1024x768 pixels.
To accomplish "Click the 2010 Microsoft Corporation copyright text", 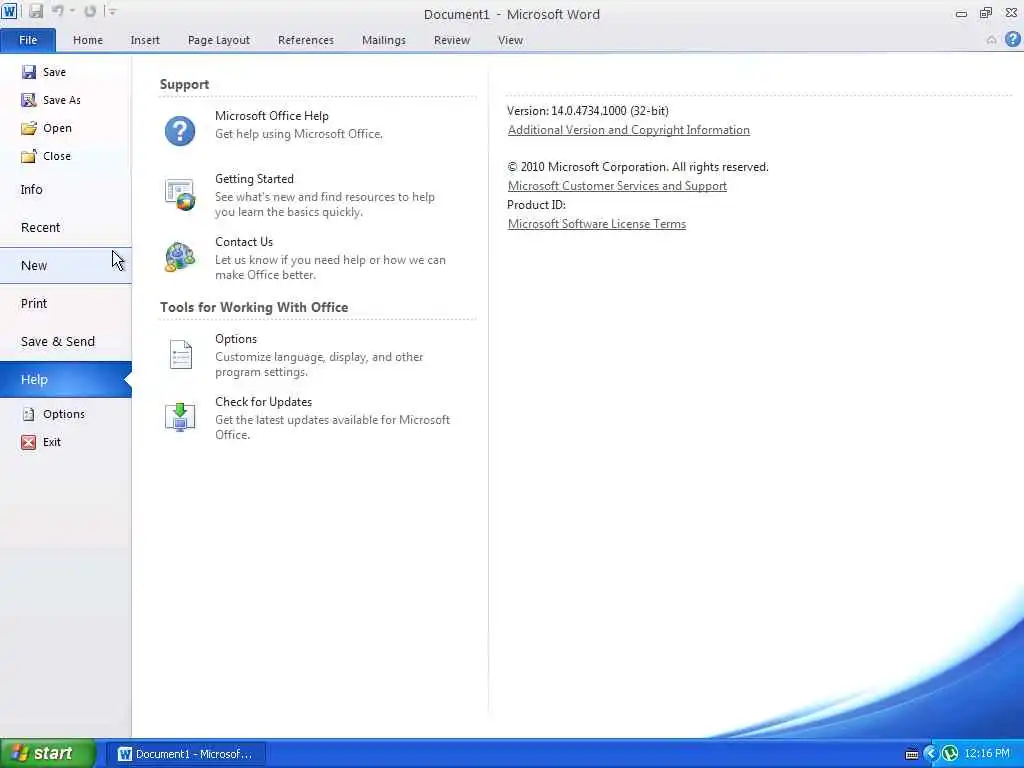I will tap(638, 167).
